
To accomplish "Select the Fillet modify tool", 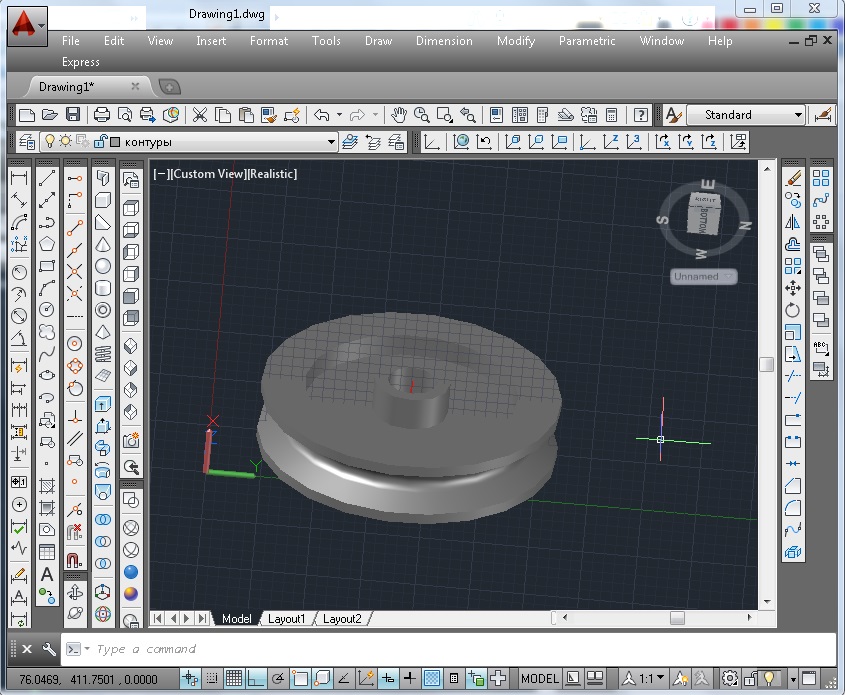I will (x=793, y=508).
